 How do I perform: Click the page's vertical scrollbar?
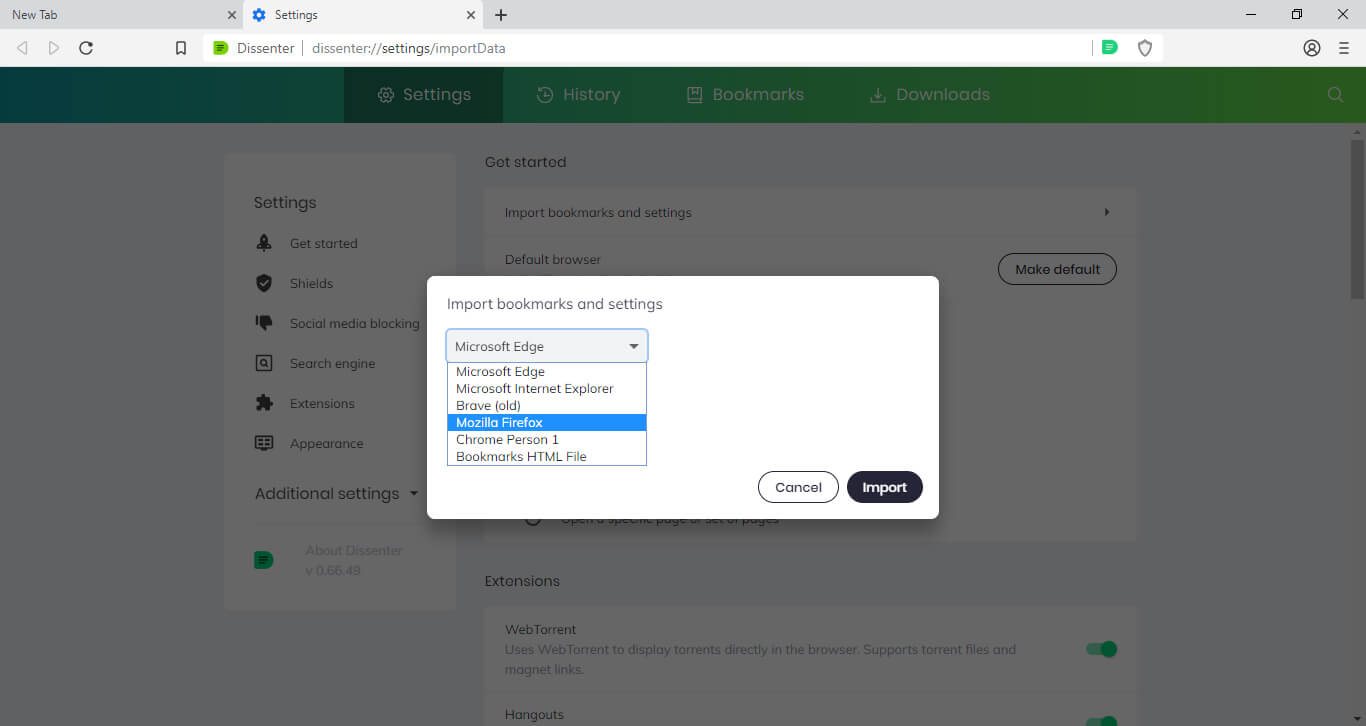pos(1357,220)
